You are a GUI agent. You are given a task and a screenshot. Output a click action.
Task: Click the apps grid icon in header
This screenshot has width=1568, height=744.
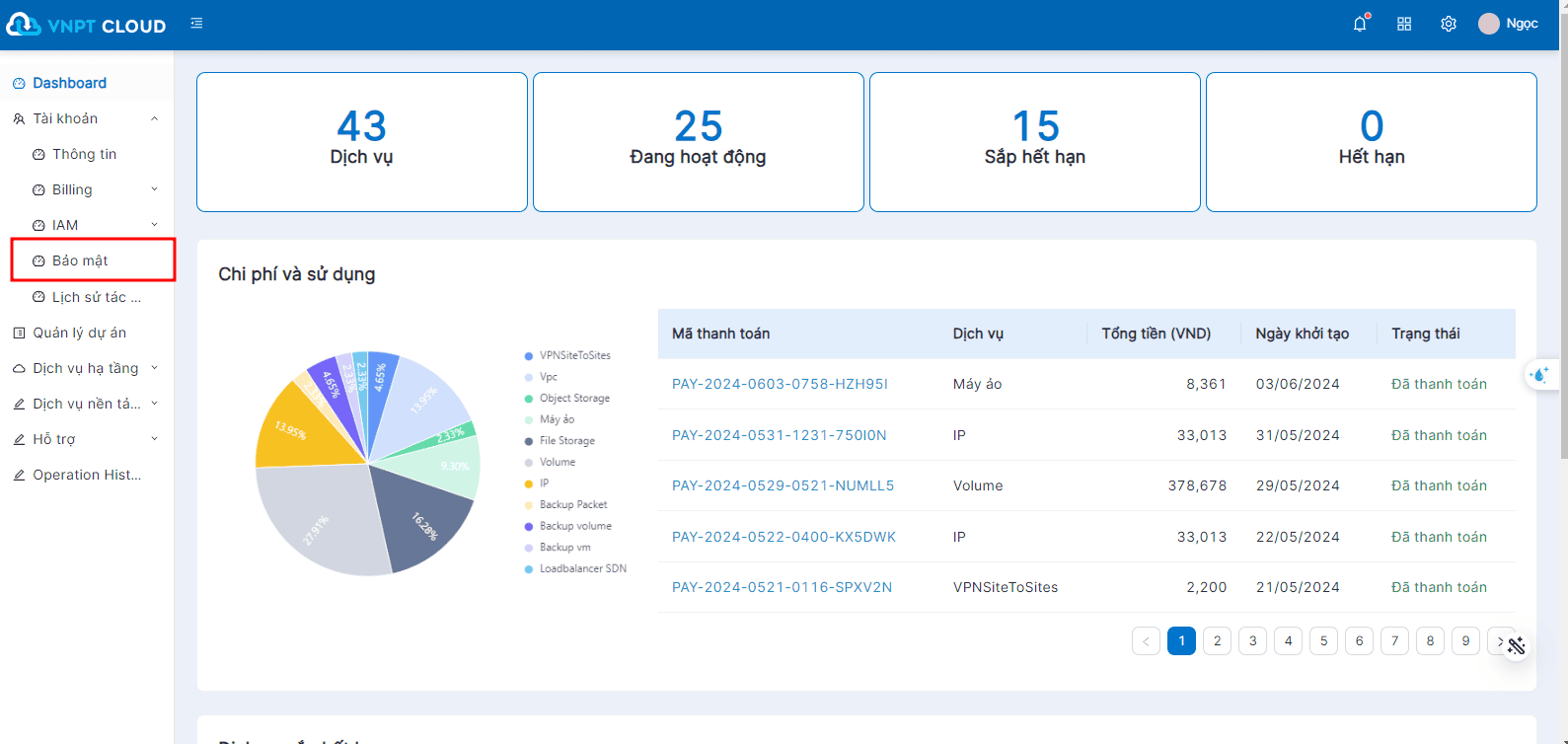coord(1404,24)
